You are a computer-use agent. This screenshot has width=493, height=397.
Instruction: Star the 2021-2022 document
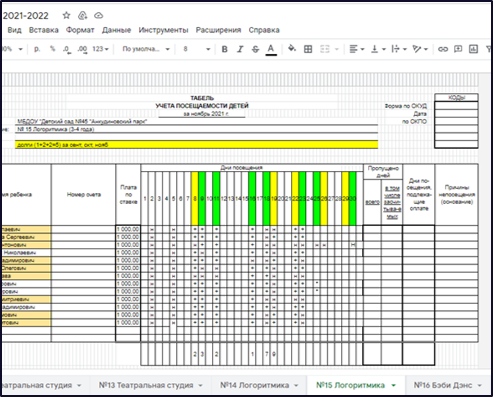[66, 15]
